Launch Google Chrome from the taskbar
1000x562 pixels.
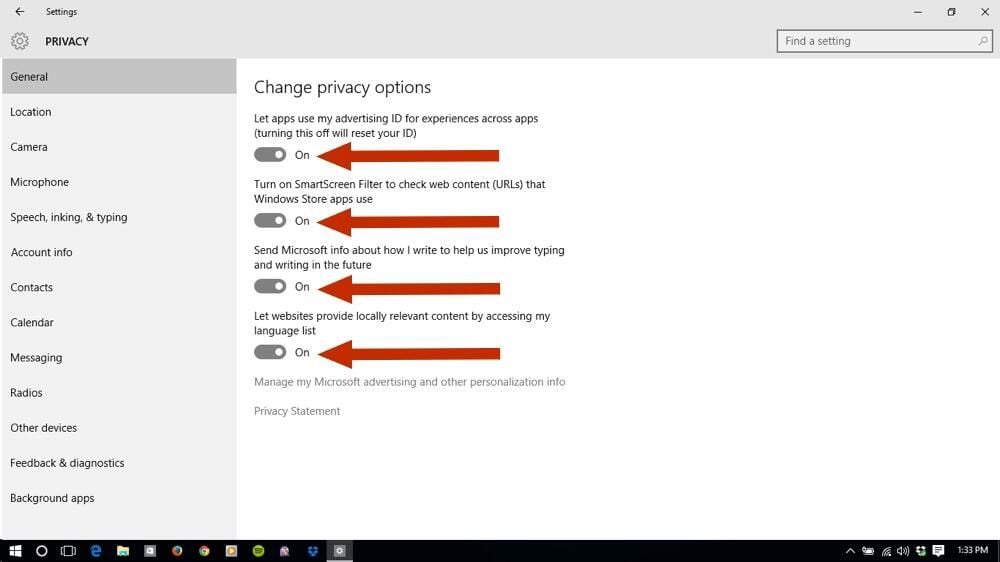click(x=204, y=551)
